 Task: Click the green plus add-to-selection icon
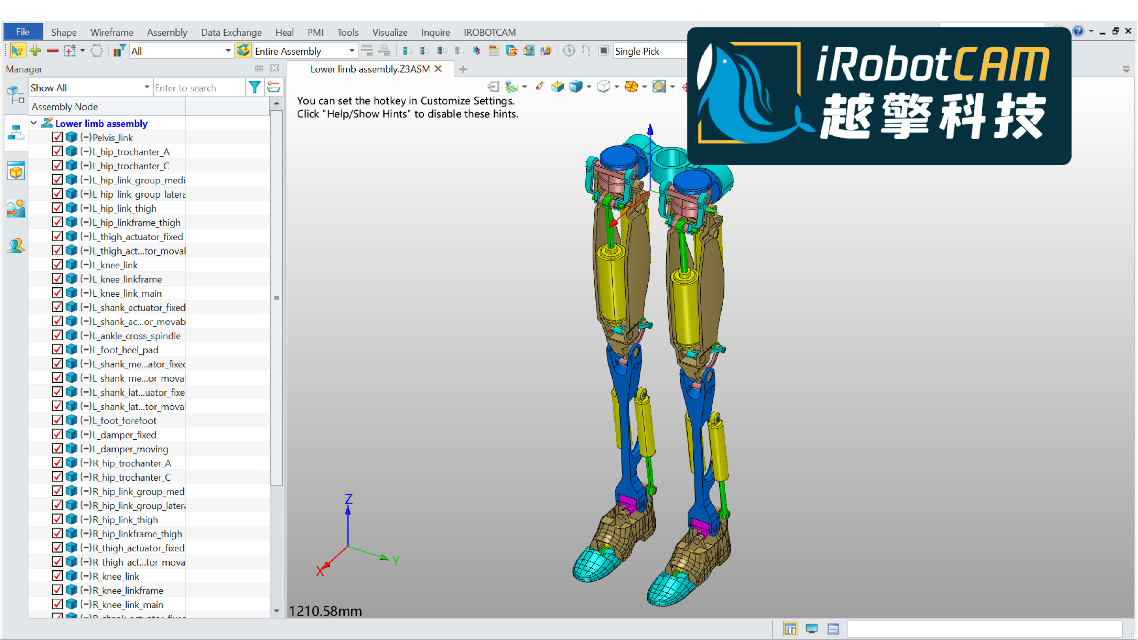click(x=35, y=51)
